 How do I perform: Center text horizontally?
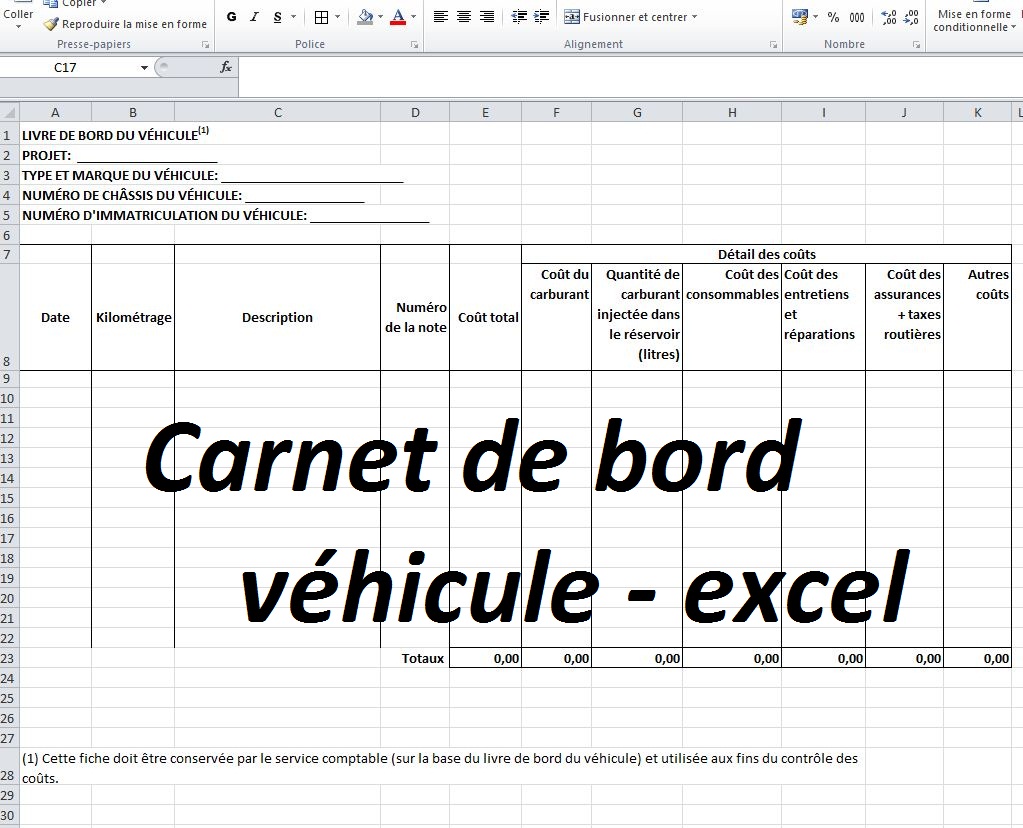coord(464,17)
